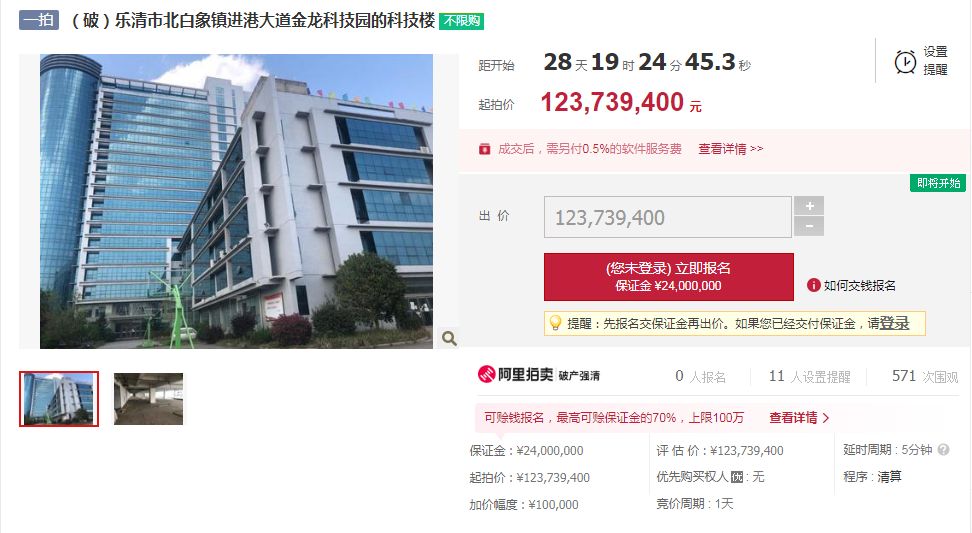Select the building exterior thumbnail
The width and height of the screenshot is (972, 533).
(x=59, y=399)
